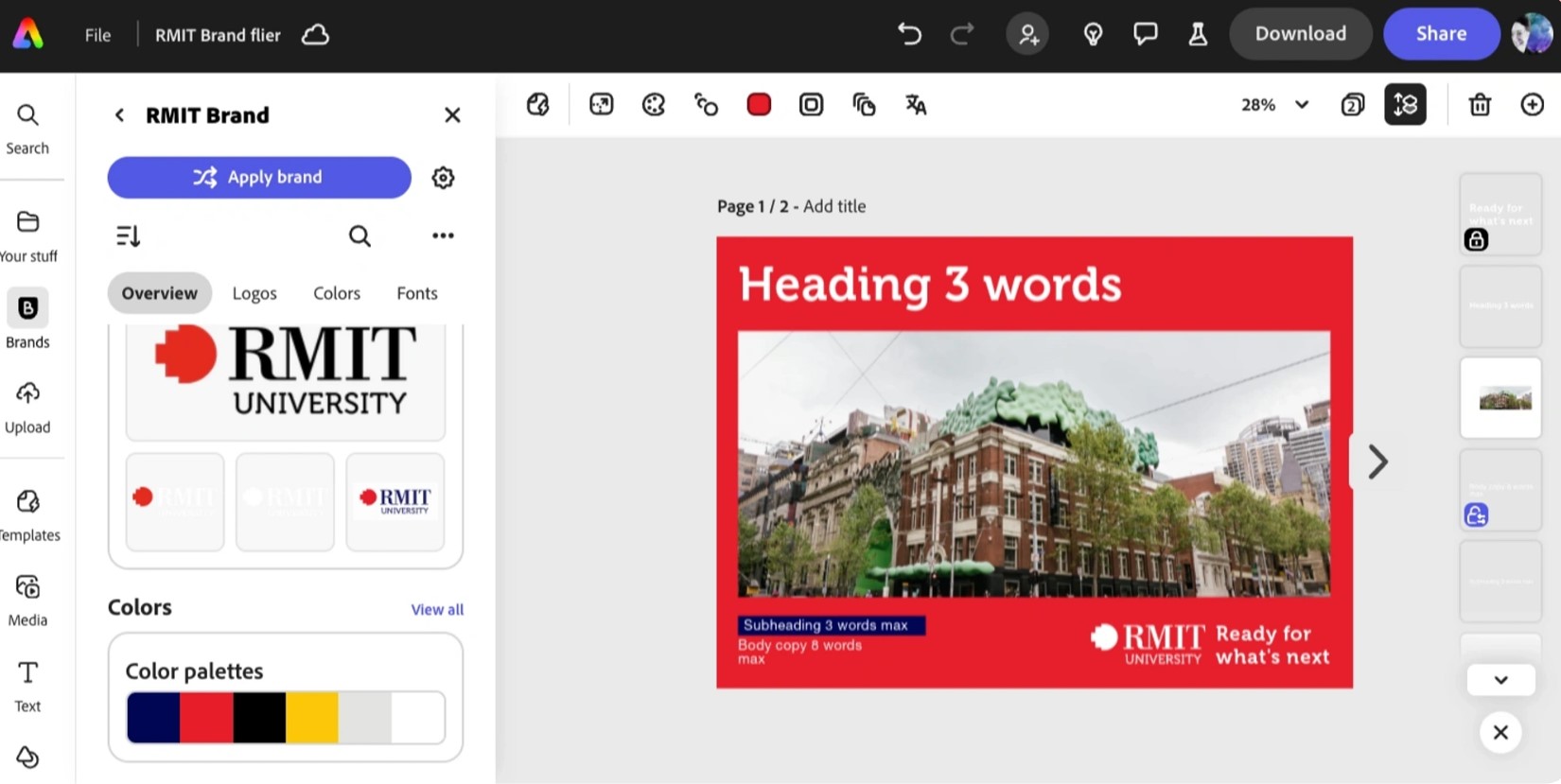Toggle the layers panel button
1561x784 pixels.
1405,105
